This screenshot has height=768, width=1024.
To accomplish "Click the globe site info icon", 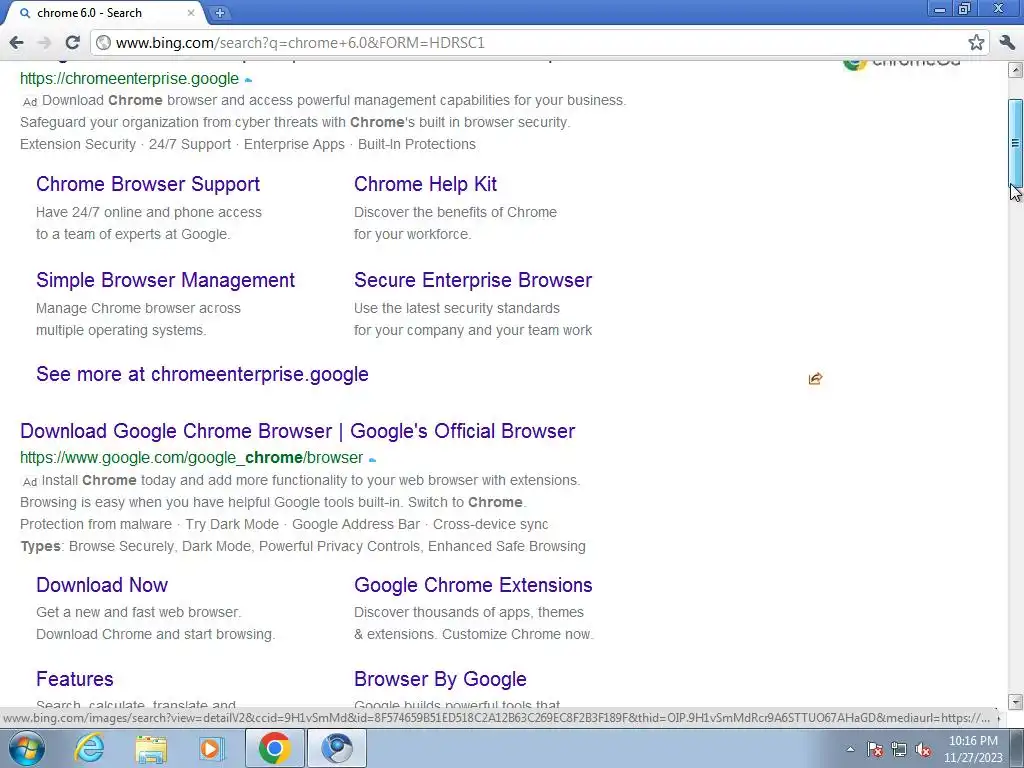I will point(103,43).
